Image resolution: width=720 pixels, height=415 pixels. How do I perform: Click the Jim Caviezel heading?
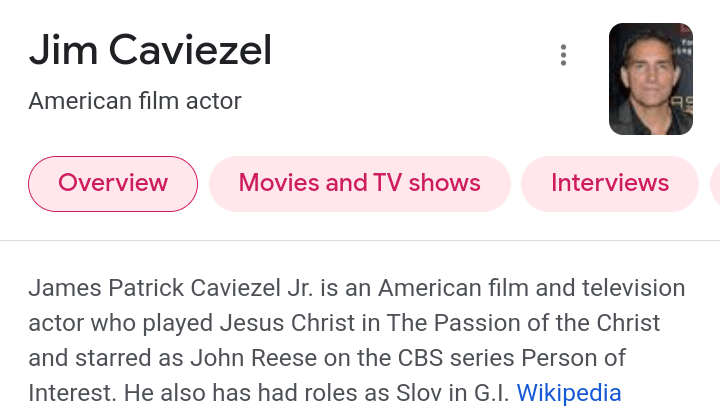point(150,50)
